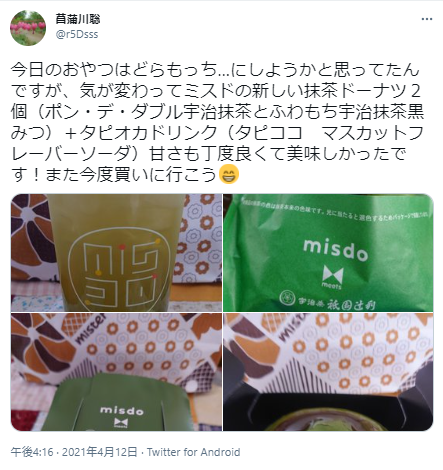Tap the 宇治茶 祇園辻利 label on the bag
This screenshot has width=443, height=470.
(327, 300)
